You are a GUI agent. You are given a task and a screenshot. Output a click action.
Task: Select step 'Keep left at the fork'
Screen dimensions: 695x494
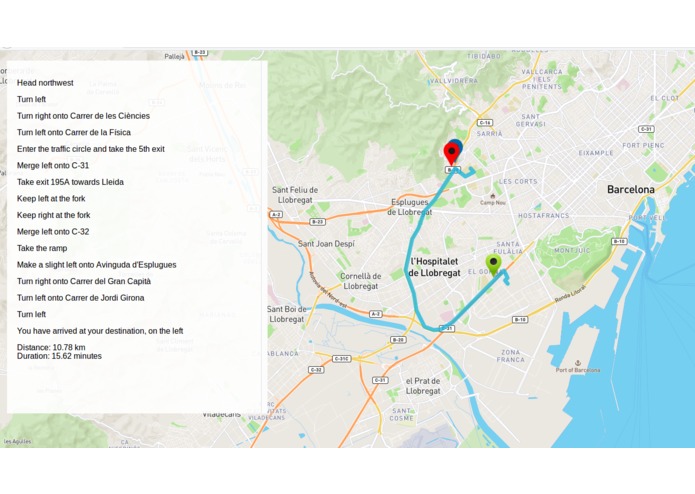coord(51,198)
